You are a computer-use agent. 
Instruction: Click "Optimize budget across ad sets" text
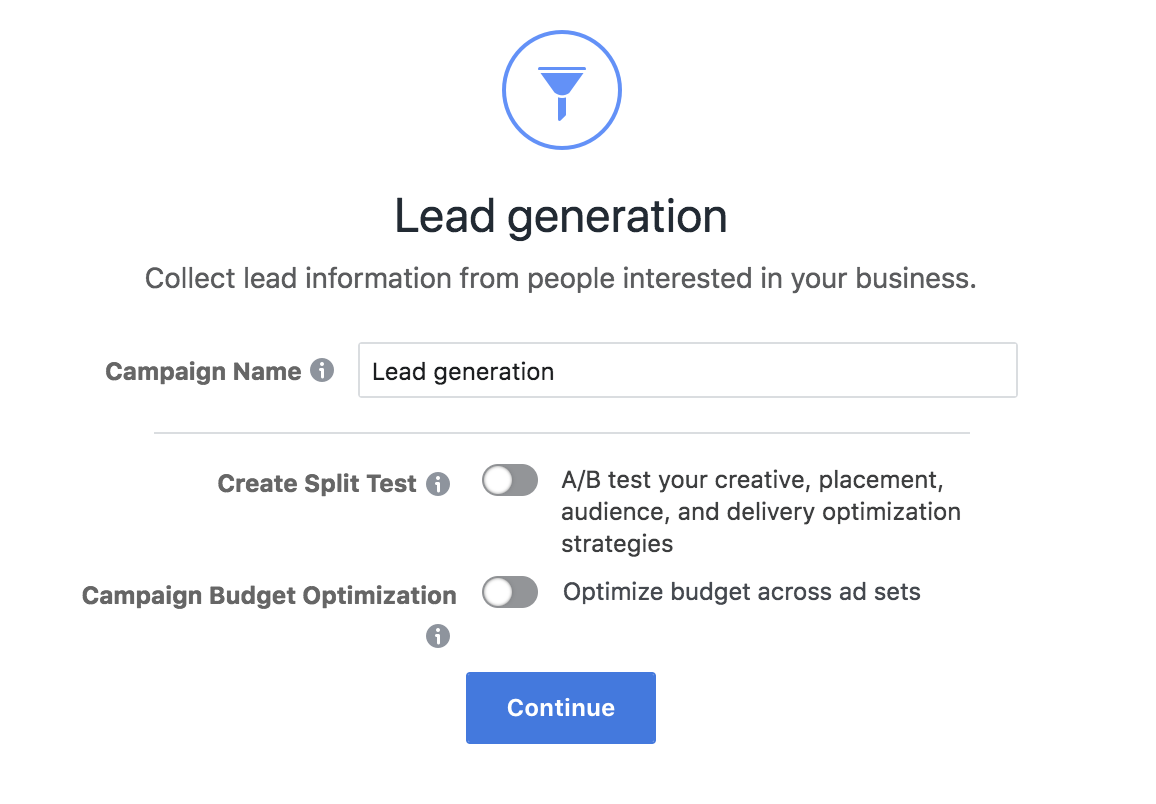point(741,592)
